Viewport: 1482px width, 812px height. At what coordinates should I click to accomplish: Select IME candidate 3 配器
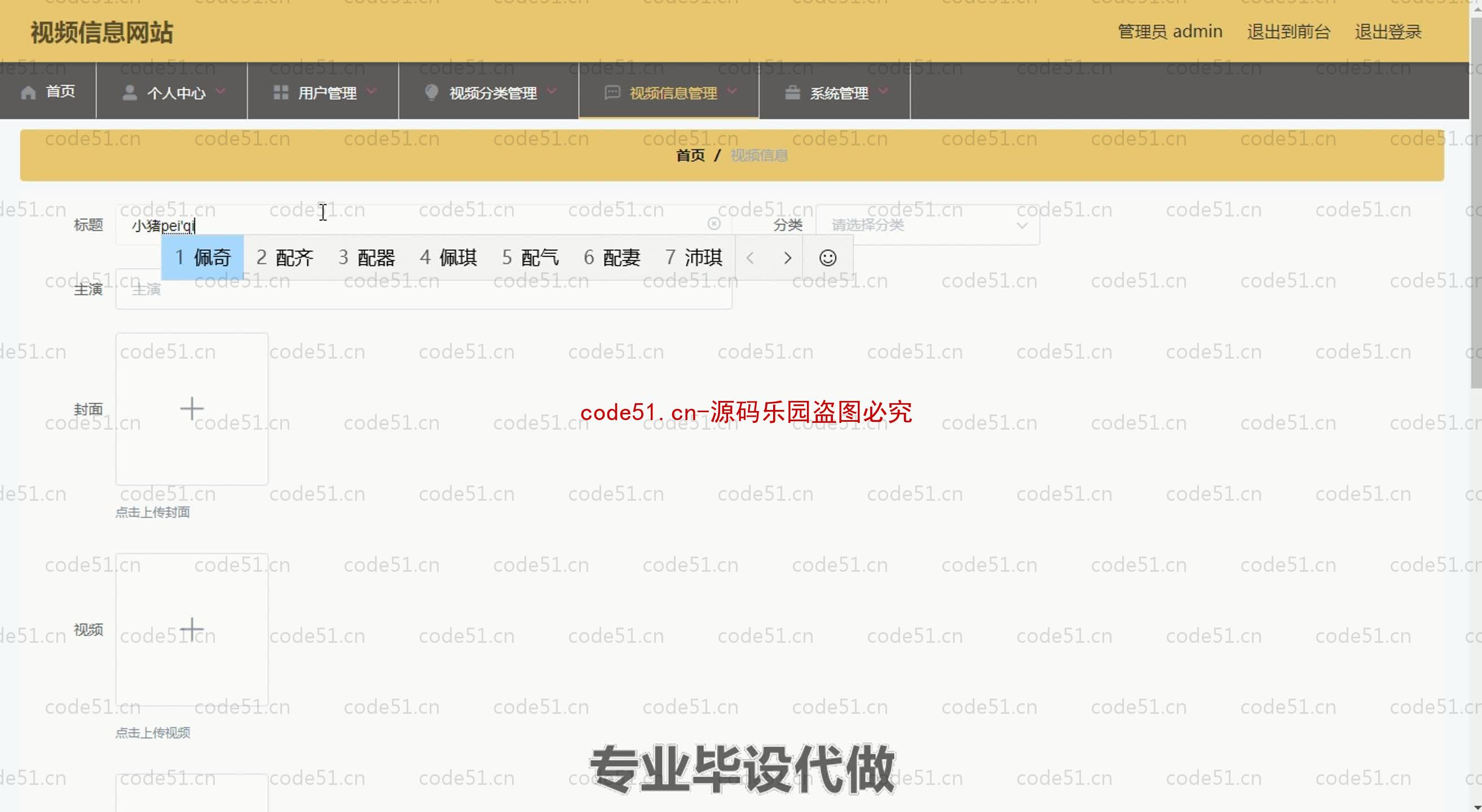(x=367, y=258)
